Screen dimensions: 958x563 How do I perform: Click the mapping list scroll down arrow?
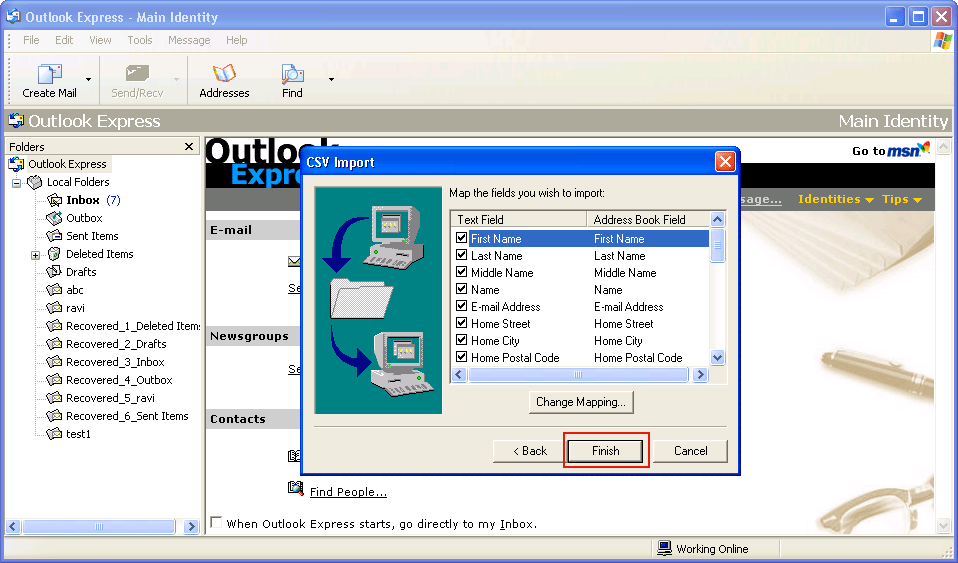tap(718, 358)
